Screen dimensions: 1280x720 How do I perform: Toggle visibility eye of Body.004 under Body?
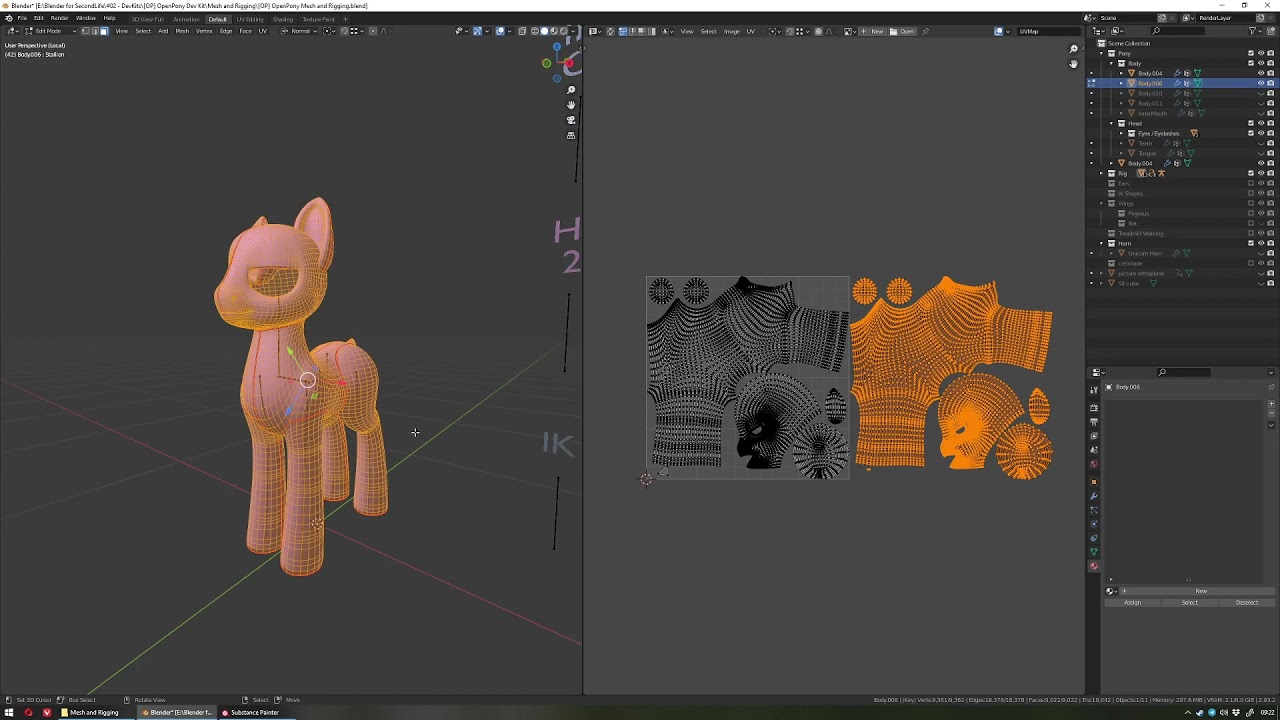click(x=1261, y=73)
